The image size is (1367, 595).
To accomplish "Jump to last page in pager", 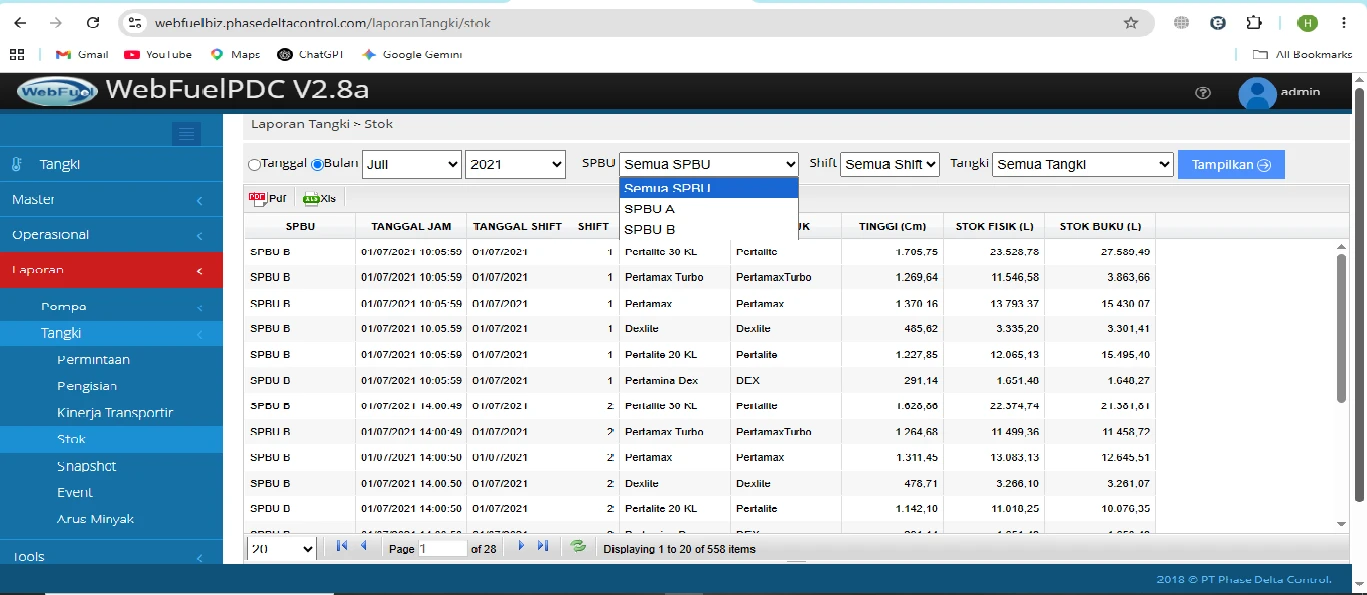I will (543, 546).
